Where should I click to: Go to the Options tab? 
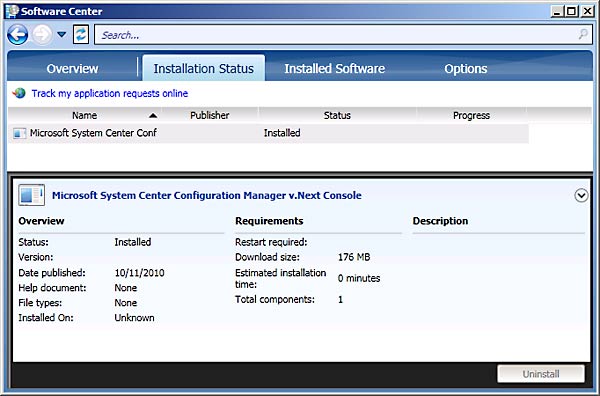(466, 68)
